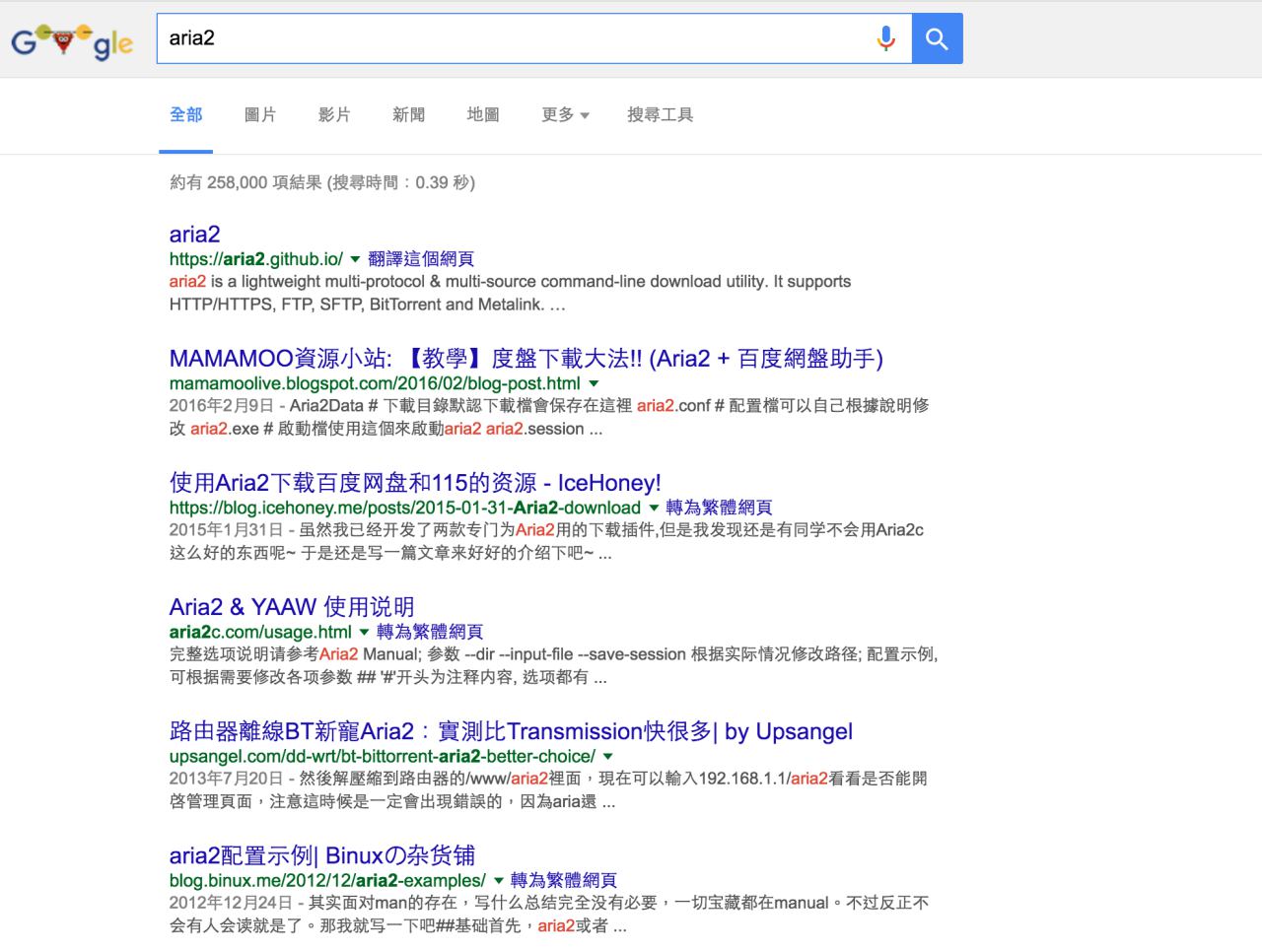The width and height of the screenshot is (1262, 952).
Task: Expand arrow beside aria2c.com/usage.html URL
Action: (364, 632)
